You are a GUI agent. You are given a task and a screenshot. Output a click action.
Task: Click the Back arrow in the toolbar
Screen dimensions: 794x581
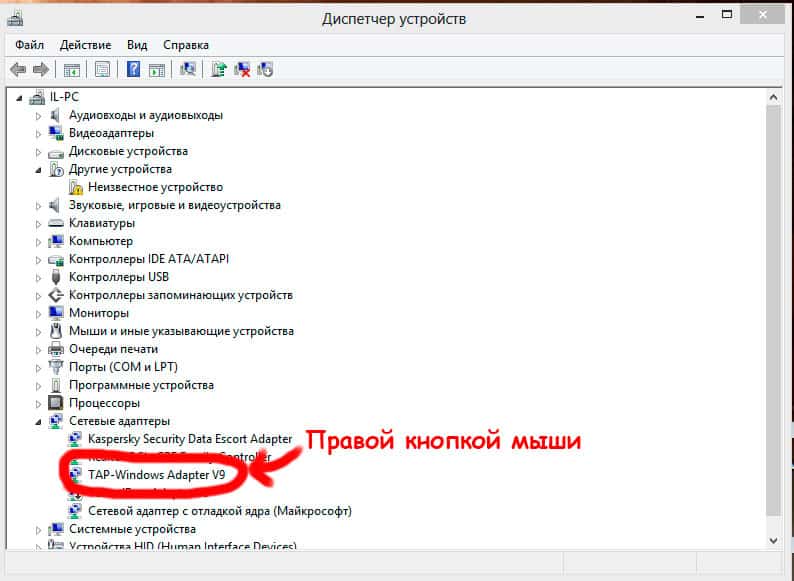(17, 69)
